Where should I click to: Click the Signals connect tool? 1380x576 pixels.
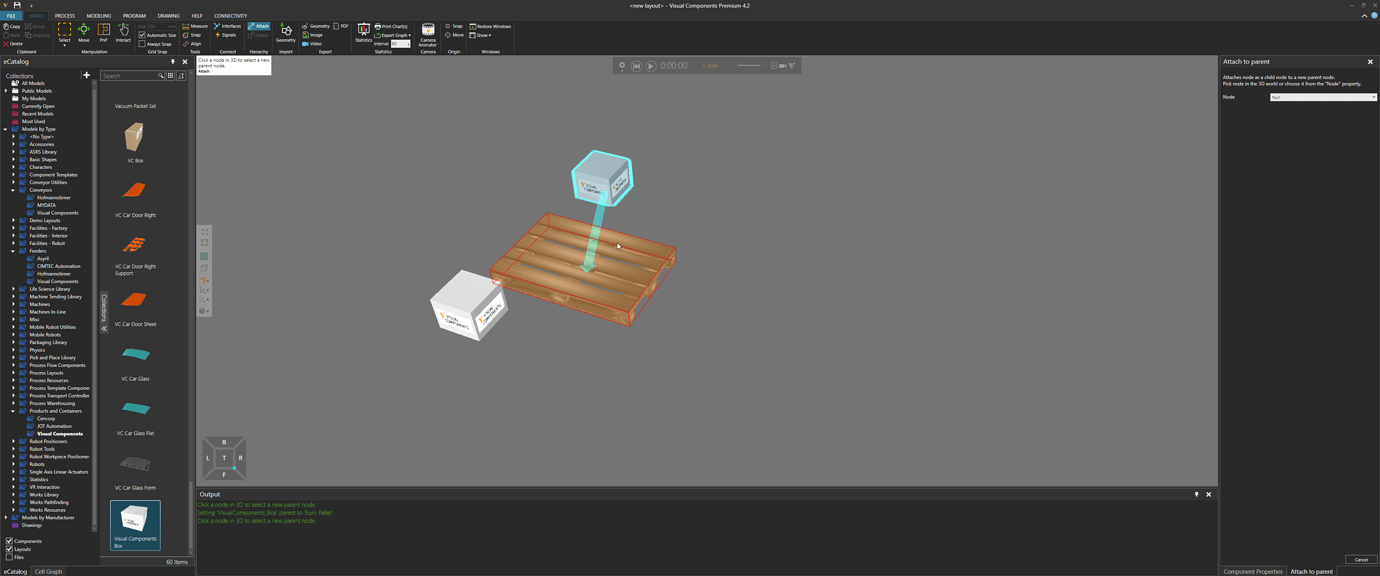coord(227,35)
